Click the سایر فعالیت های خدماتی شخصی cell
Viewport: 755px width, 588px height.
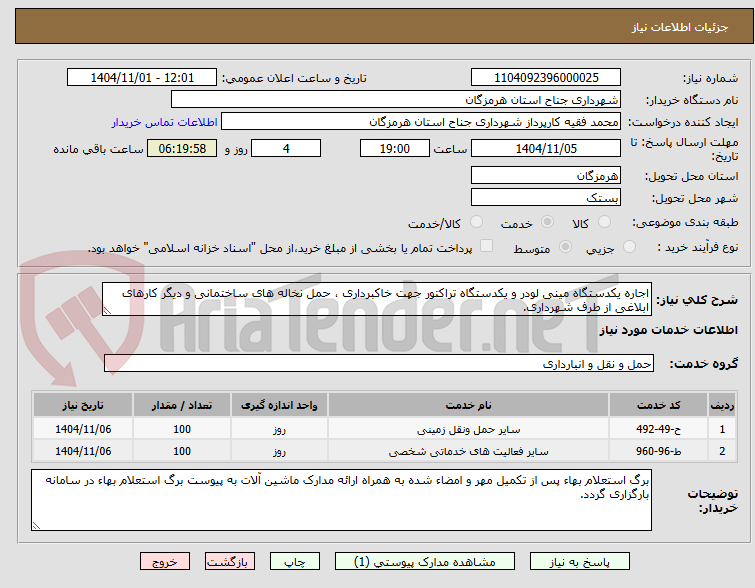pos(469,451)
